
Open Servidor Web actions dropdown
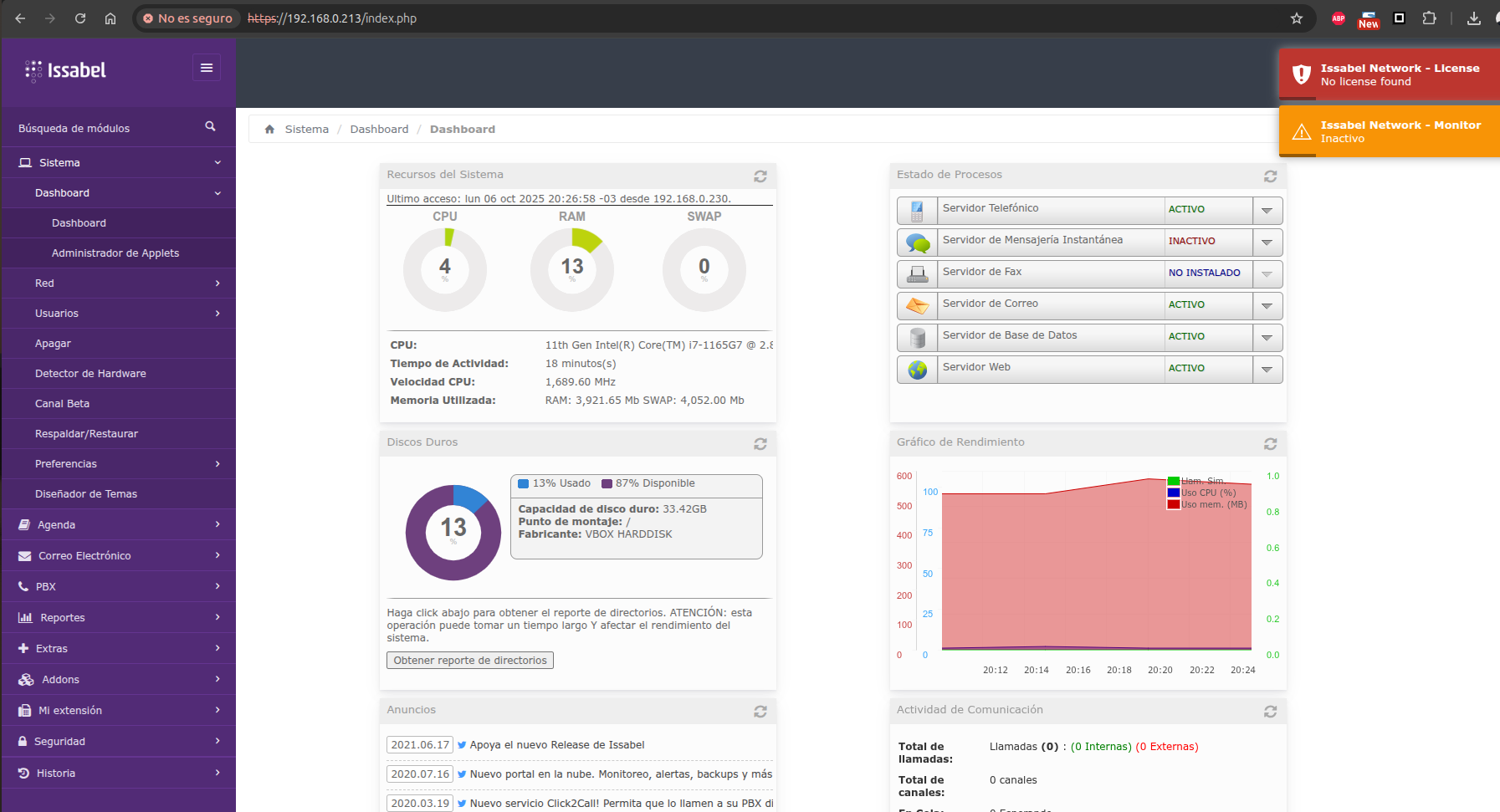pos(1267,370)
